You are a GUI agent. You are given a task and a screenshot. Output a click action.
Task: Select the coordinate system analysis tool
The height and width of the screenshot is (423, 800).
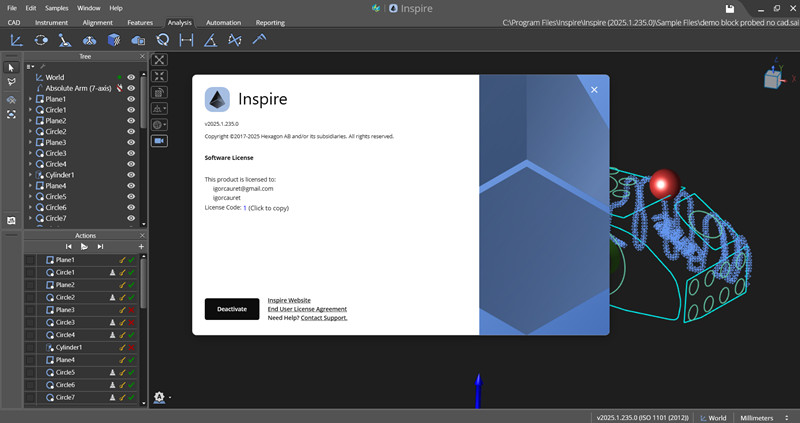(x=16, y=40)
